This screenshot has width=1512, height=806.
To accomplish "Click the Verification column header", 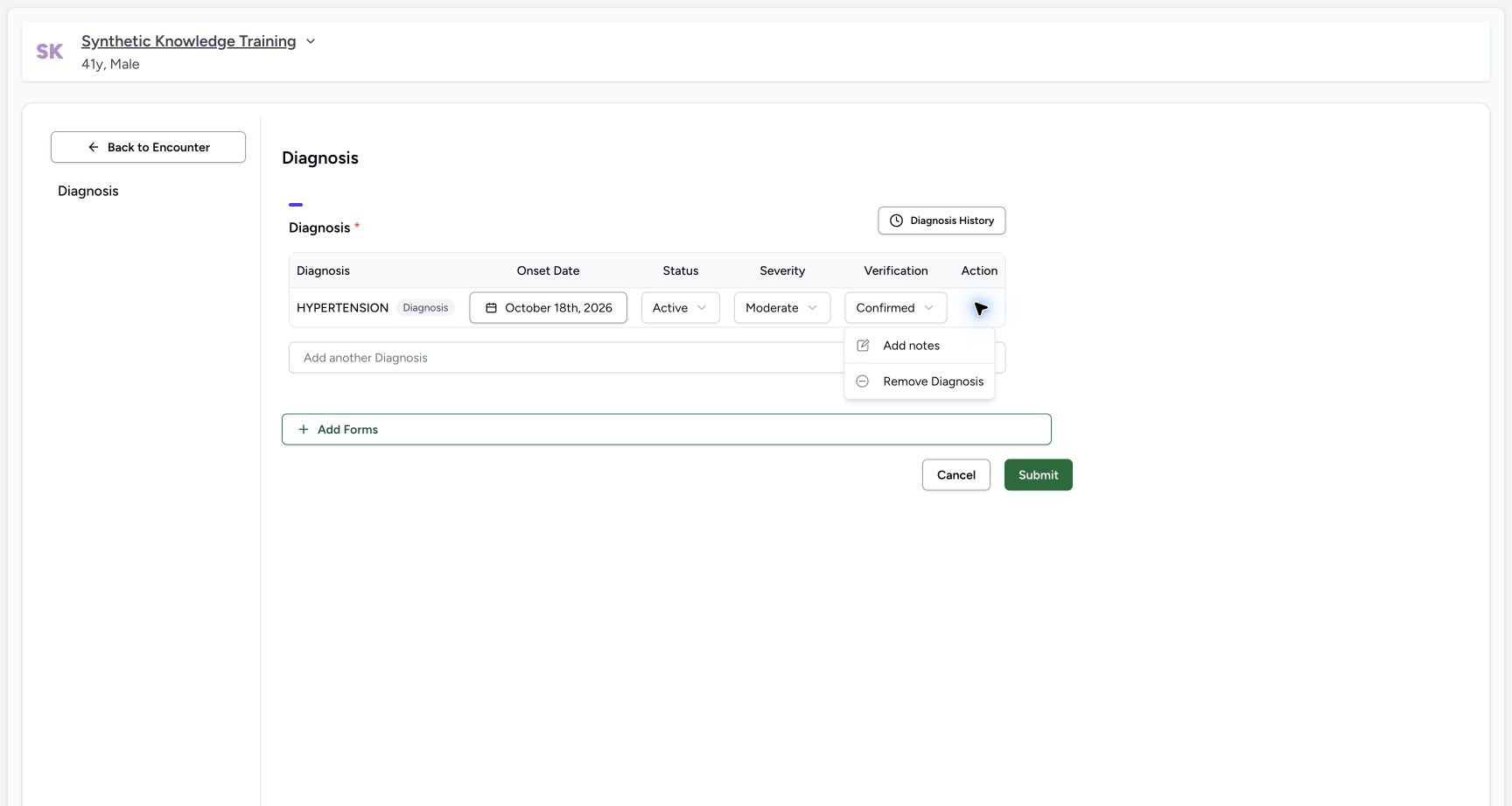I will point(895,271).
